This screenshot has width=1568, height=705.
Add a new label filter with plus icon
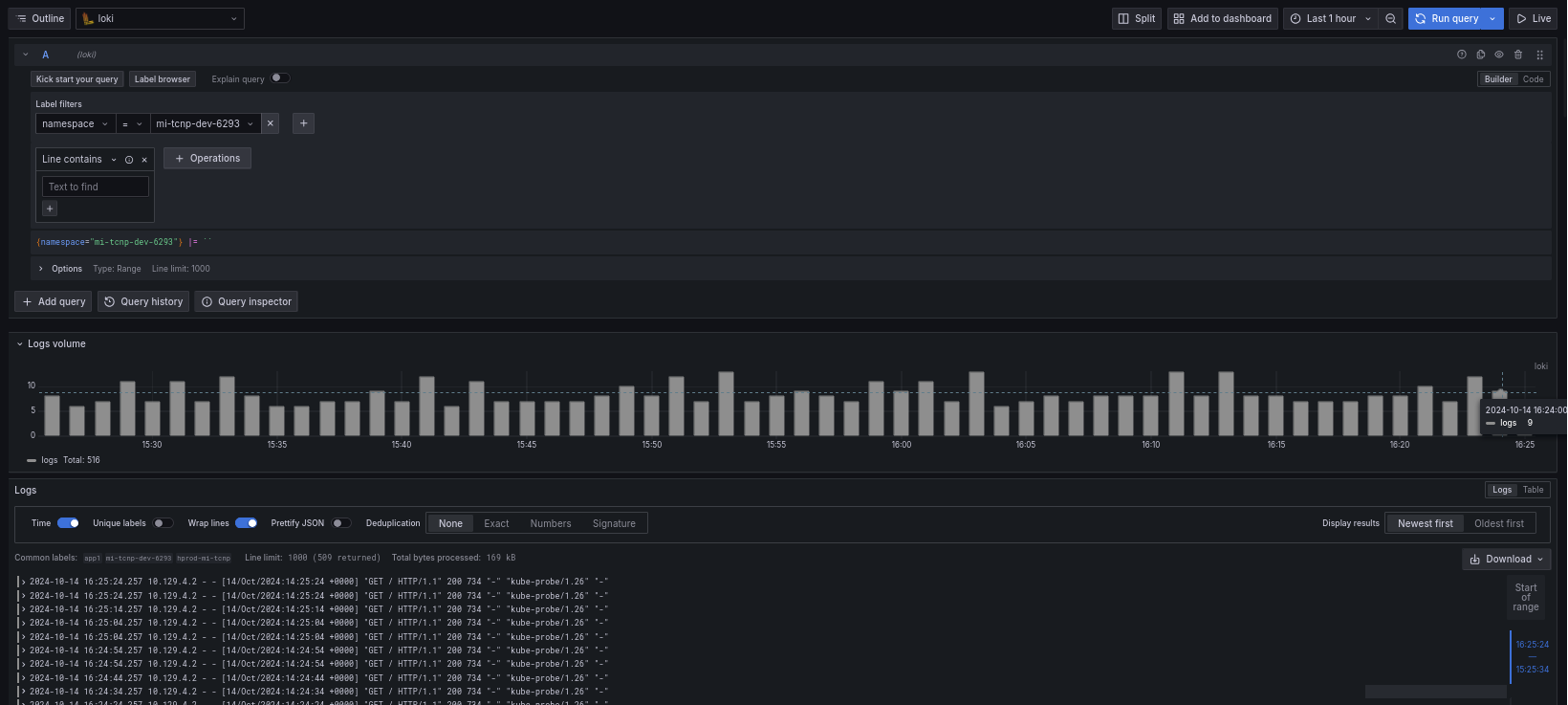303,123
